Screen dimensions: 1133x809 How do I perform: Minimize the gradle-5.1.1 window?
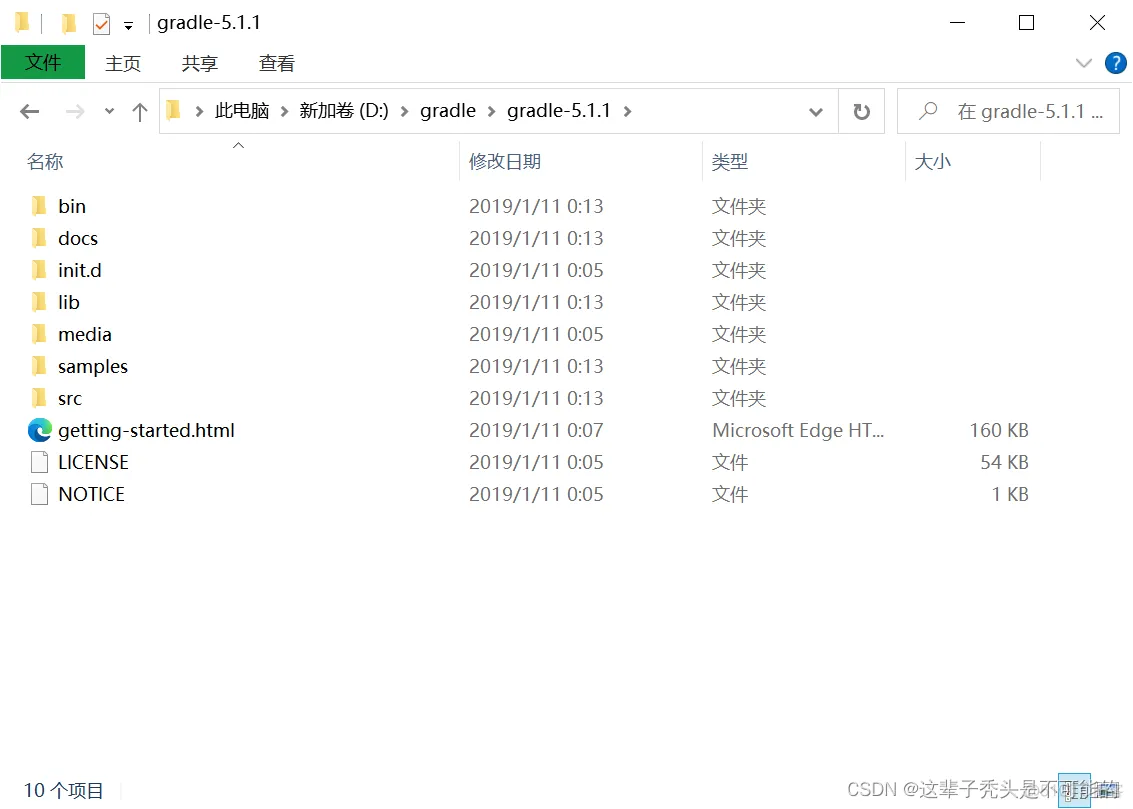[x=957, y=23]
